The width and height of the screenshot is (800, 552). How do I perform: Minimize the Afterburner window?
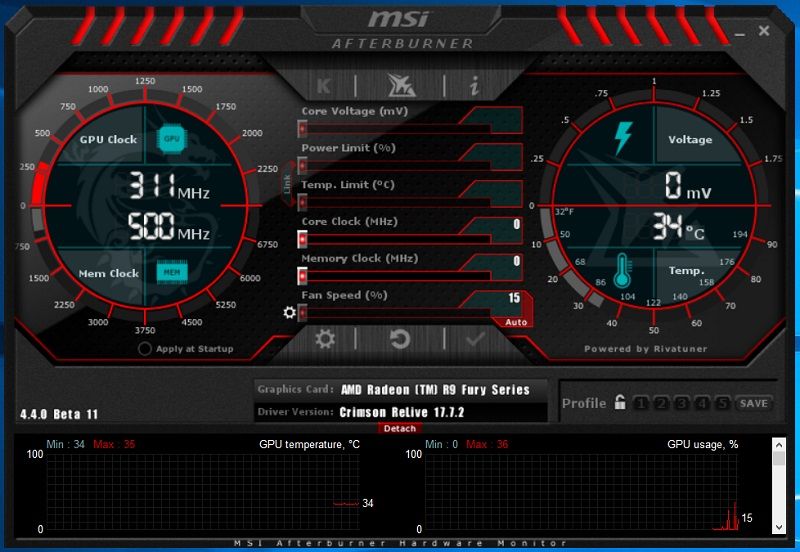click(740, 34)
